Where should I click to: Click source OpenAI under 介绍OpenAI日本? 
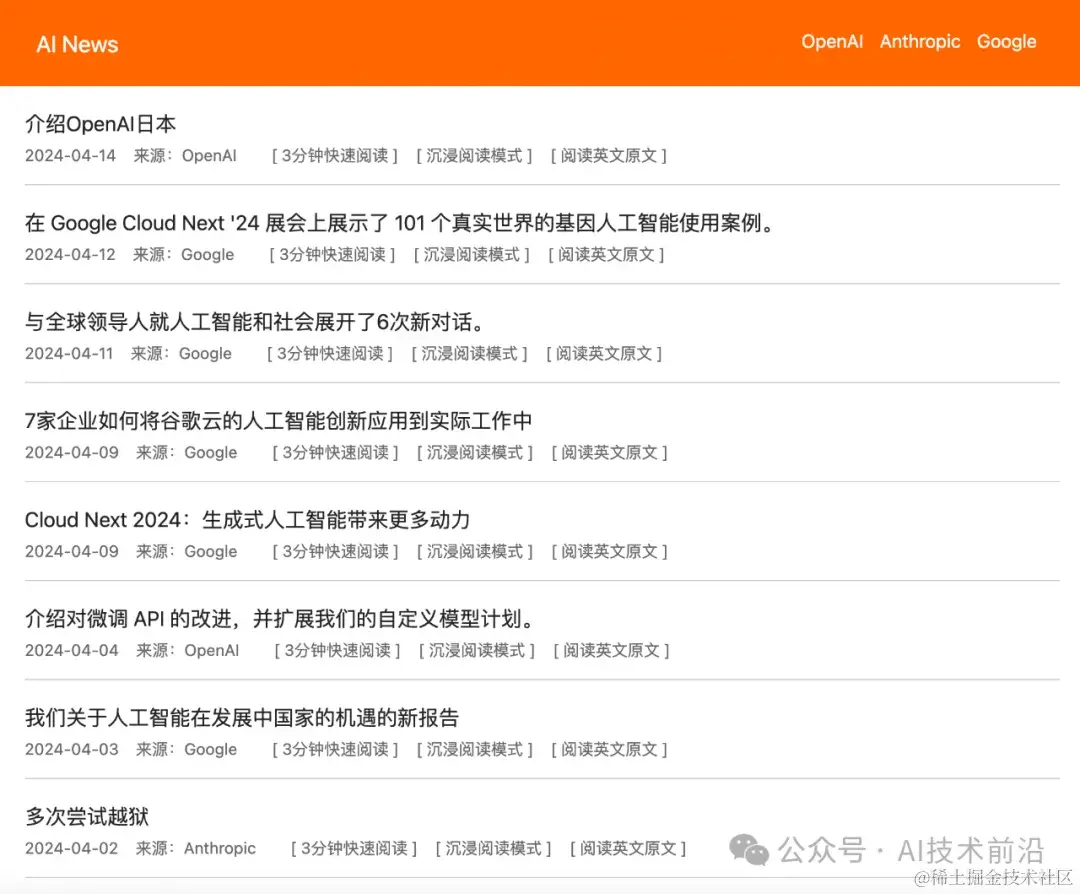tap(209, 156)
